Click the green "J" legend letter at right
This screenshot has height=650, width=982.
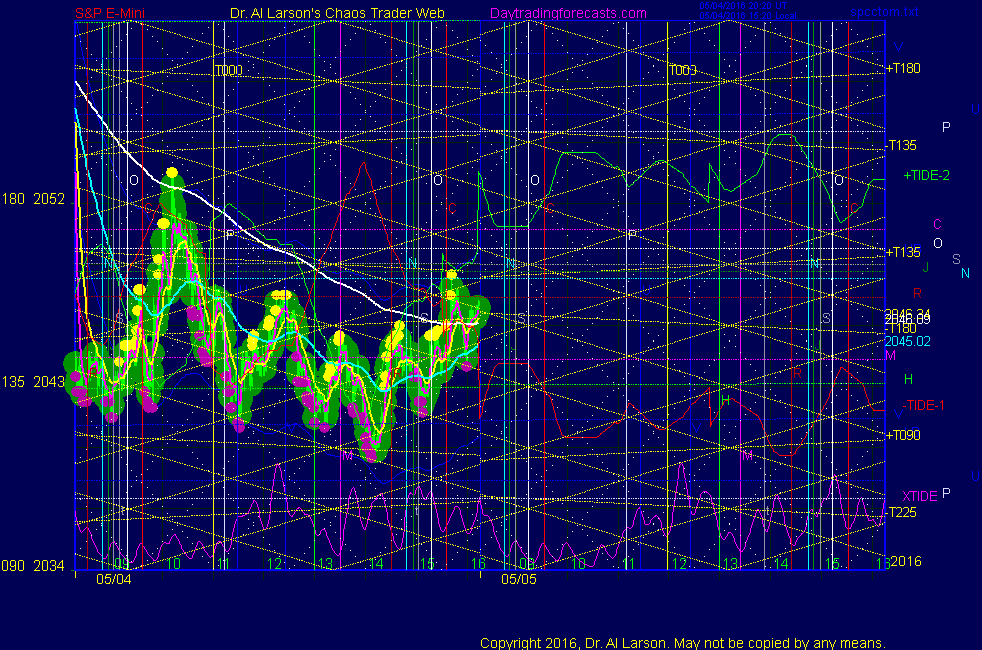tap(926, 267)
